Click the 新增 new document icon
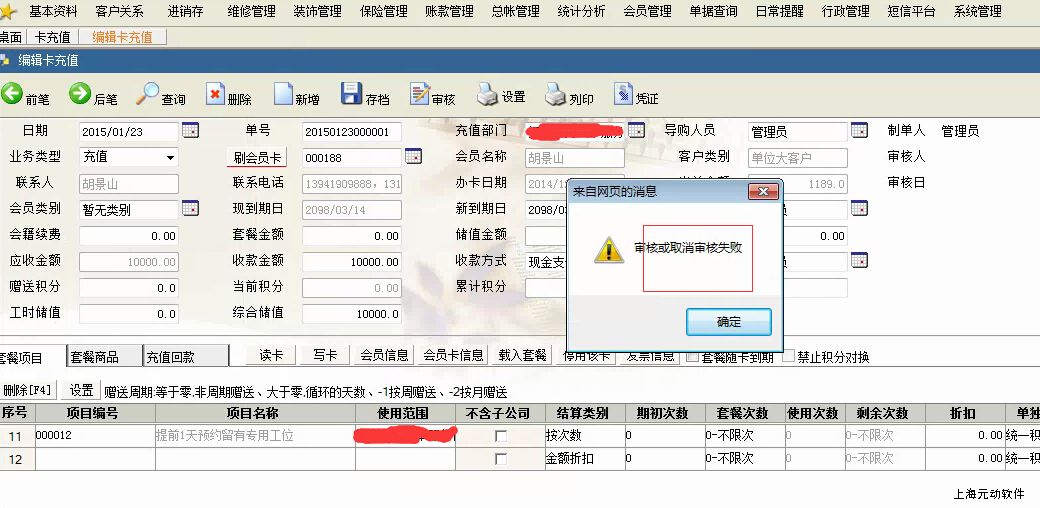 pyautogui.click(x=282, y=95)
